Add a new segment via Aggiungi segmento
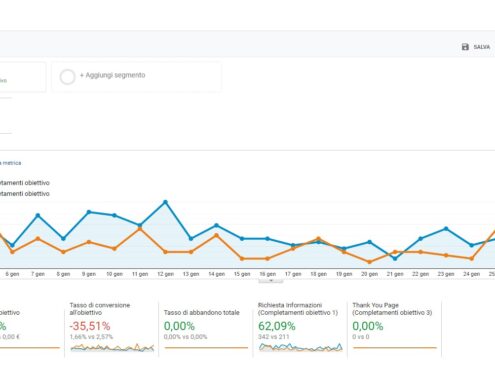 112,75
